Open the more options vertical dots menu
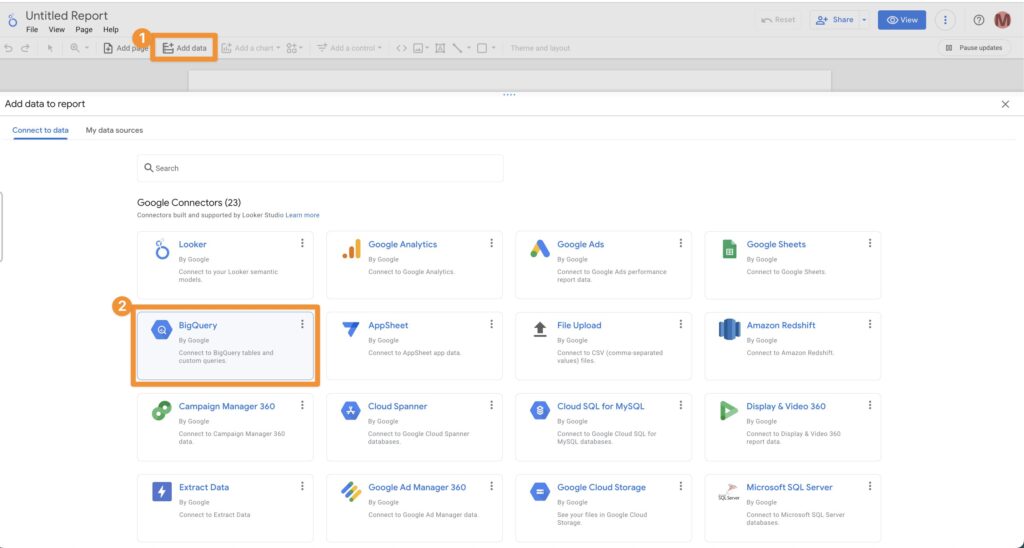This screenshot has width=1024, height=548. 945,20
